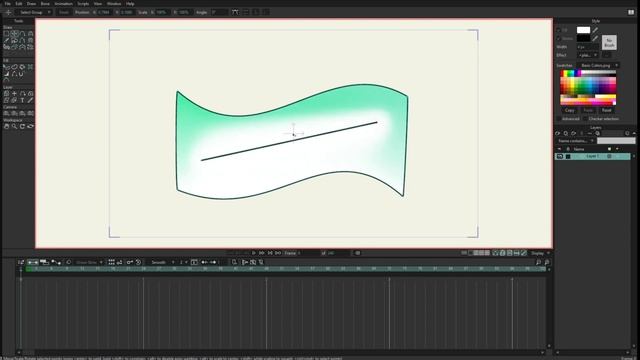
Task: Select the Rotate Workspace tool
Action: (22, 126)
